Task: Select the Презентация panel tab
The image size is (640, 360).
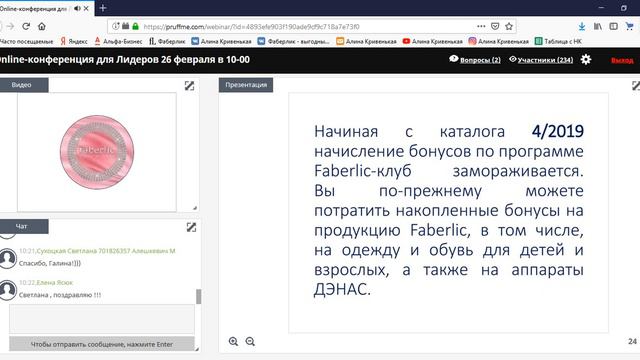Action: [x=246, y=85]
